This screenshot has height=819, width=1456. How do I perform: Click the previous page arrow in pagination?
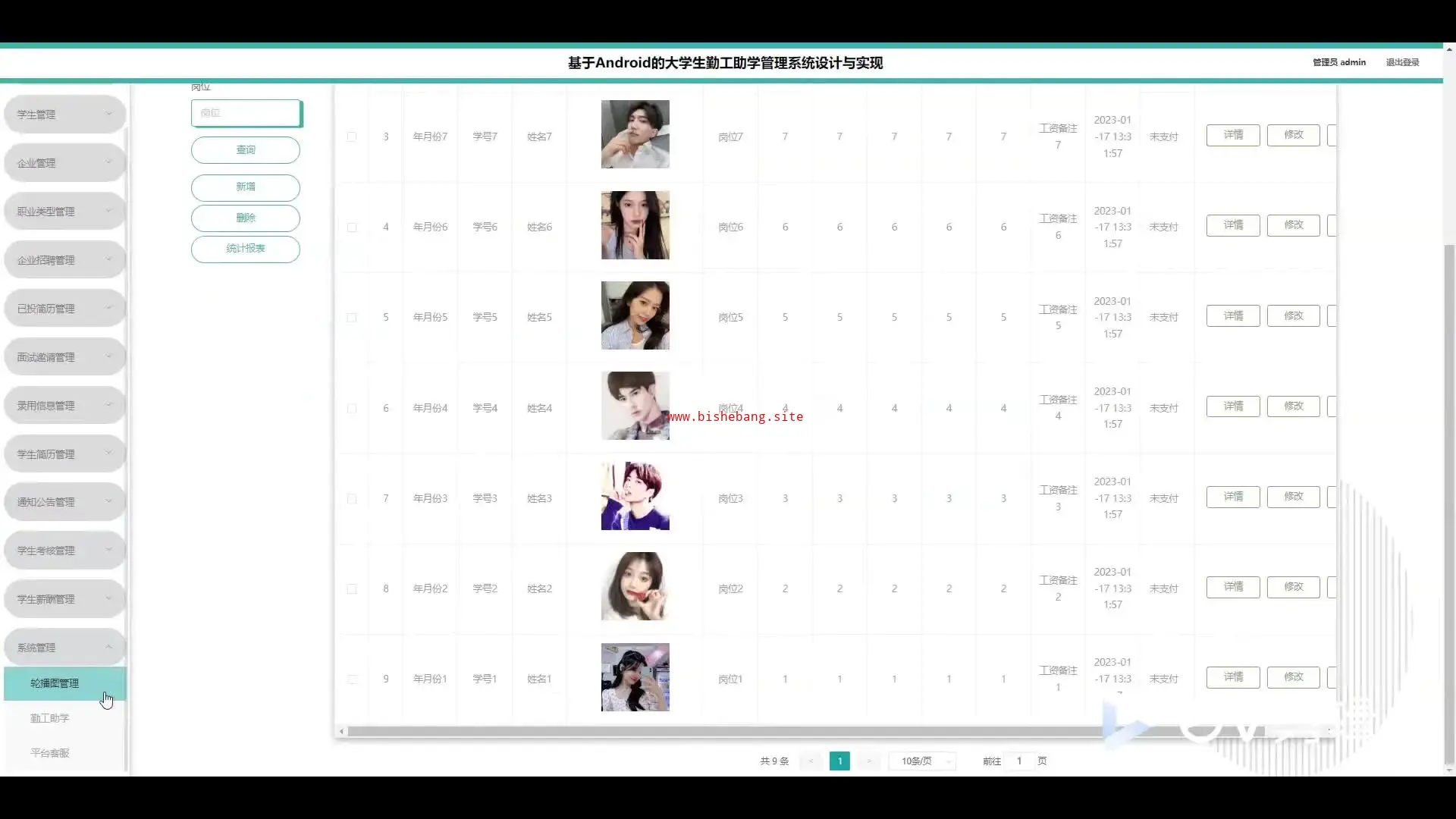811,761
